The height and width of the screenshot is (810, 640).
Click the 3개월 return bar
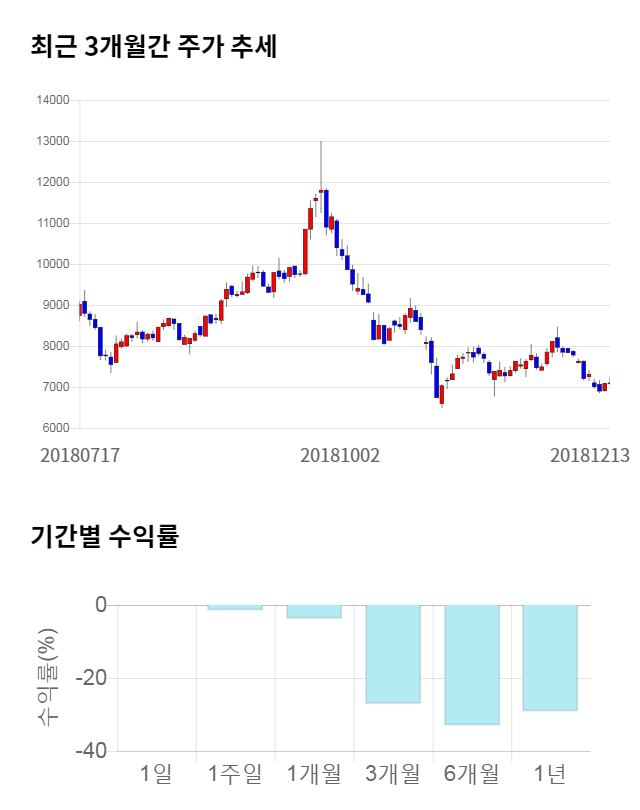(393, 654)
